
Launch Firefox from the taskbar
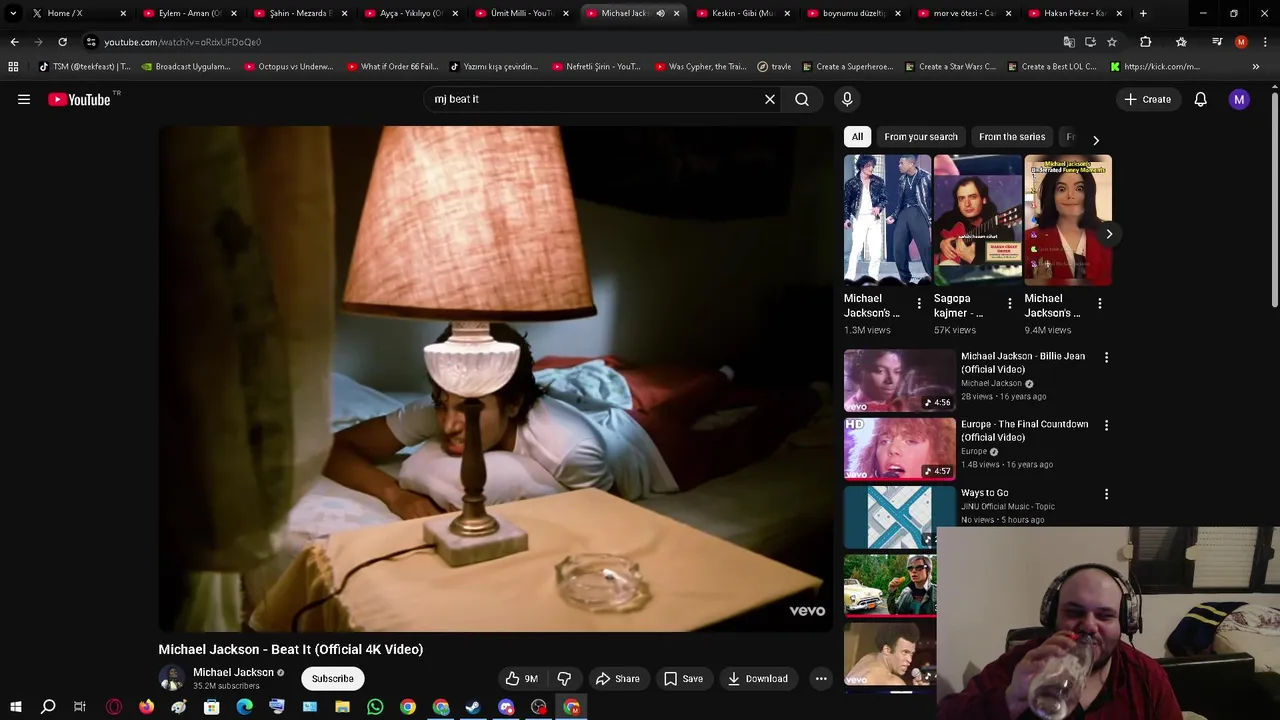pyautogui.click(x=146, y=708)
